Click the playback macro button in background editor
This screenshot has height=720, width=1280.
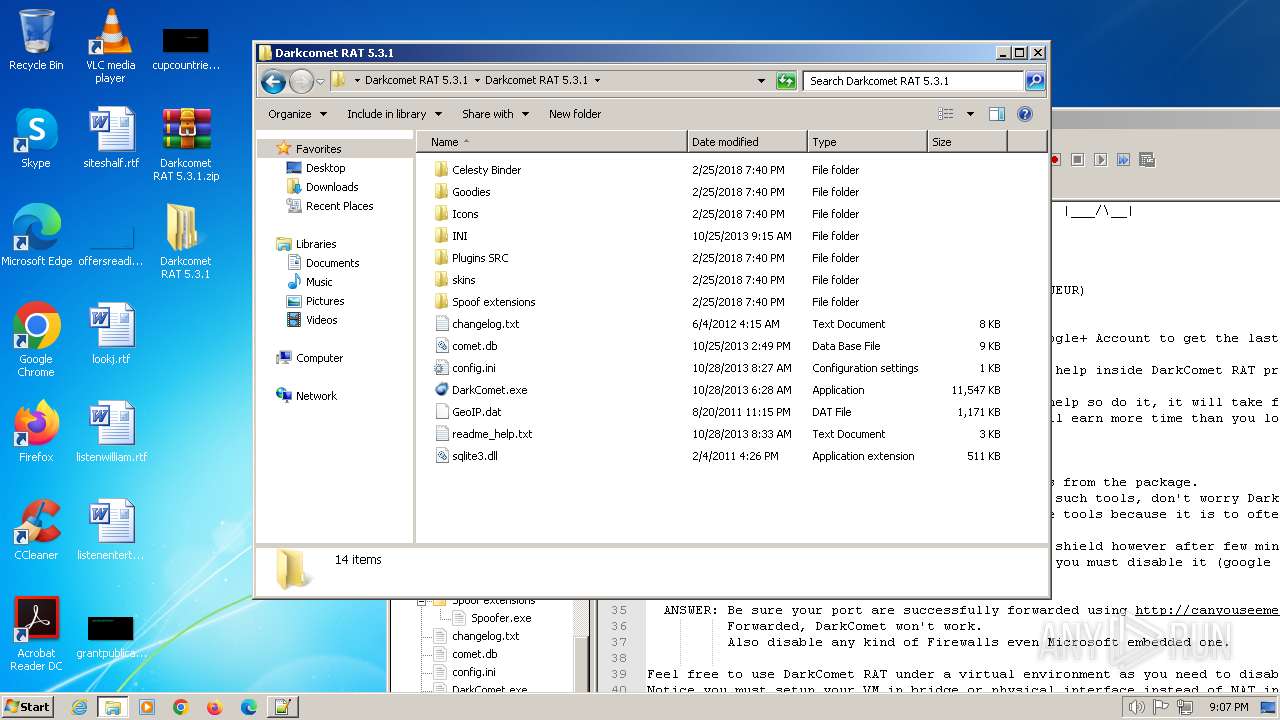tap(1100, 160)
